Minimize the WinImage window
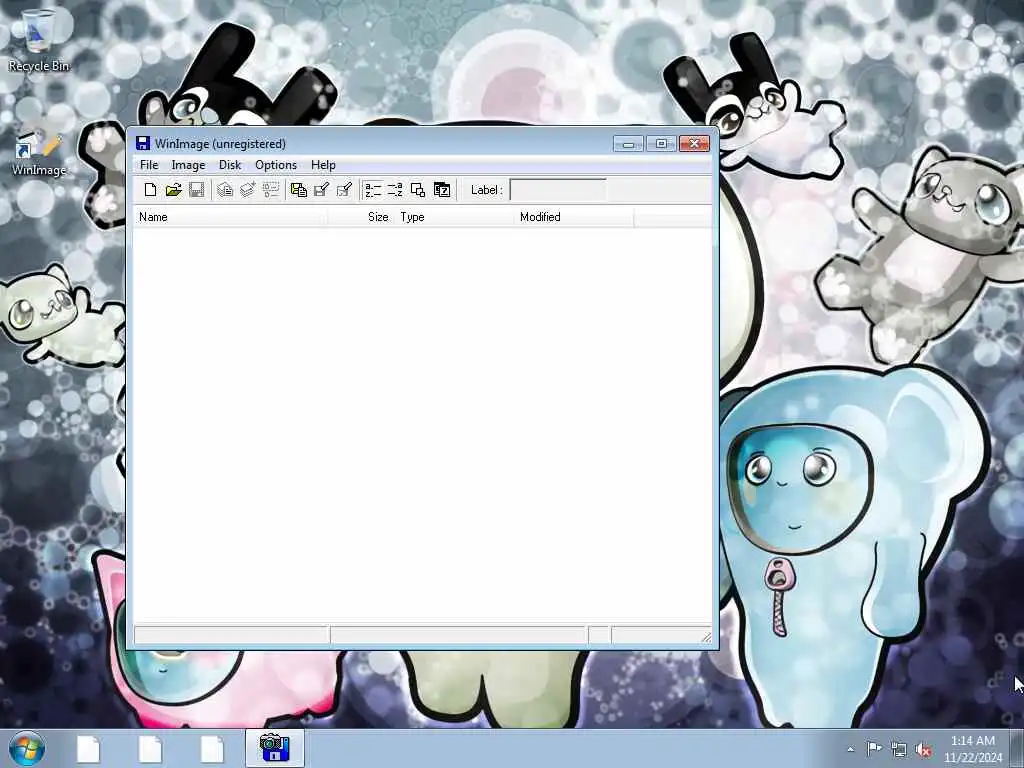1024x768 pixels. pyautogui.click(x=628, y=144)
